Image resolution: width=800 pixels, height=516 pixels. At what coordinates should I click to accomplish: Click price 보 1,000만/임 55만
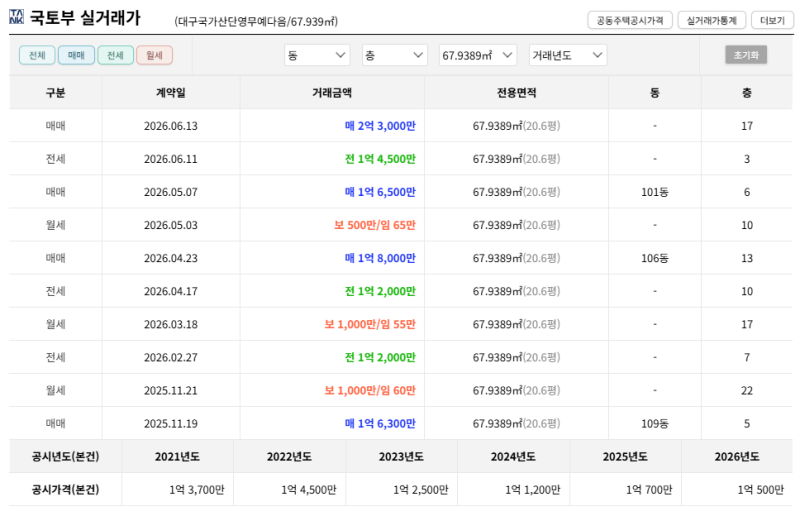pos(370,324)
